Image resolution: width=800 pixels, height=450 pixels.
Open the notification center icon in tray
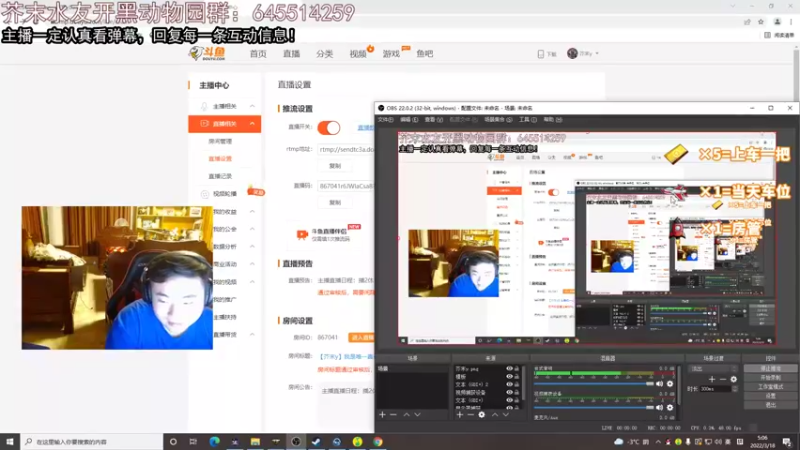(x=787, y=441)
